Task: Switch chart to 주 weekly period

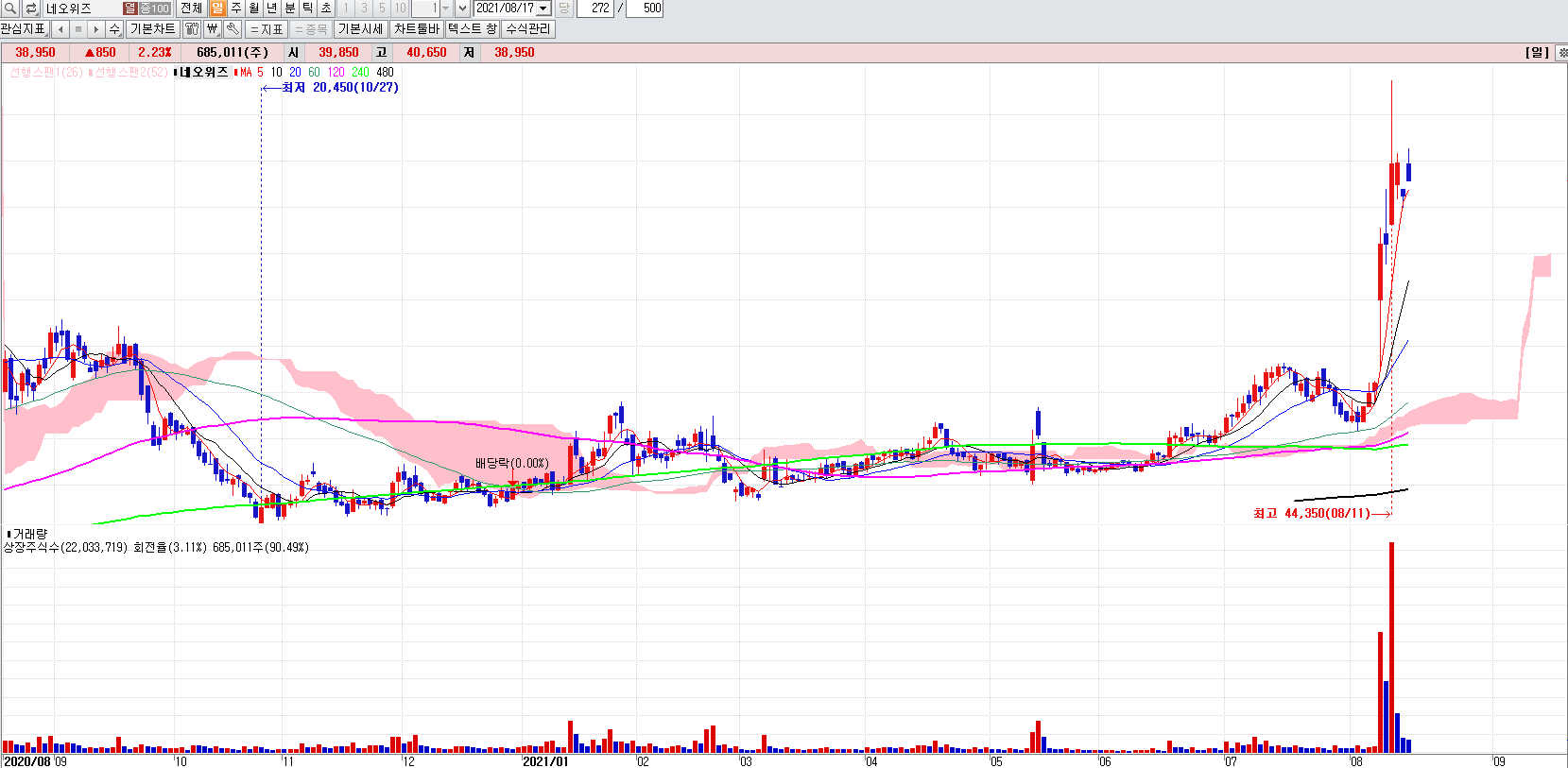Action: point(236,9)
